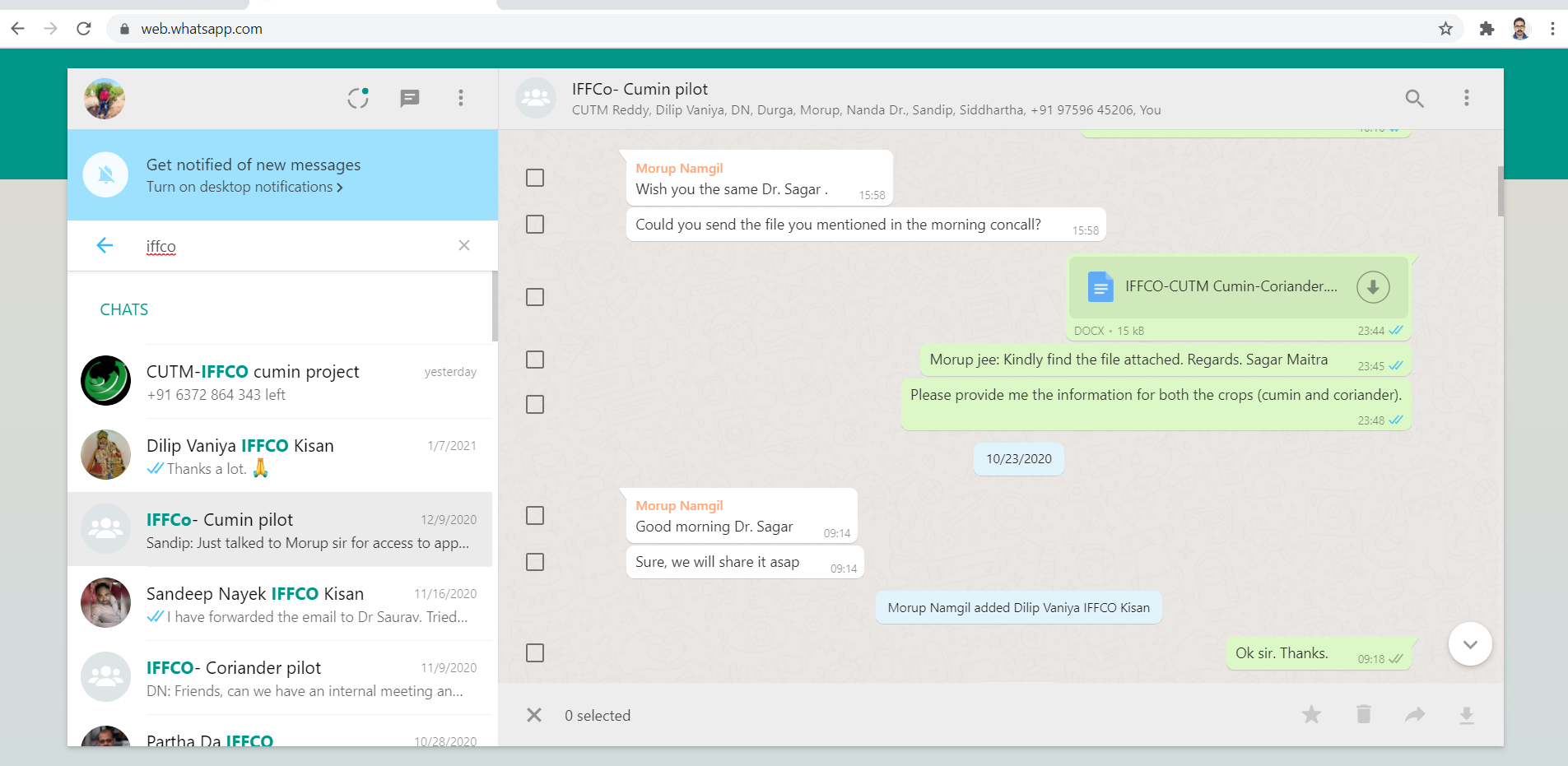
Task: Click the CHATS section heading
Action: 124,309
